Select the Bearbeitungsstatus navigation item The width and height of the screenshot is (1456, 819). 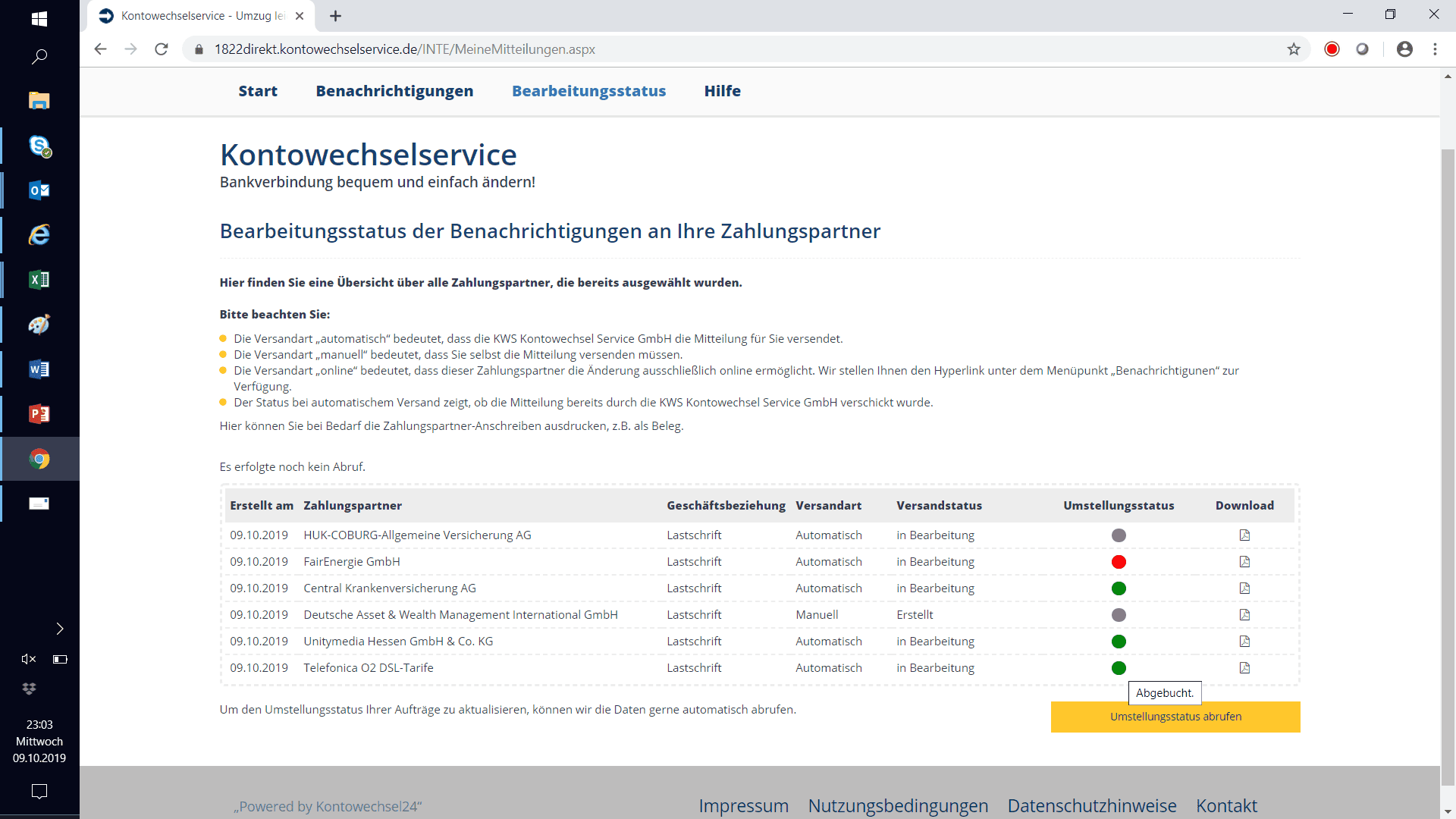coord(588,91)
